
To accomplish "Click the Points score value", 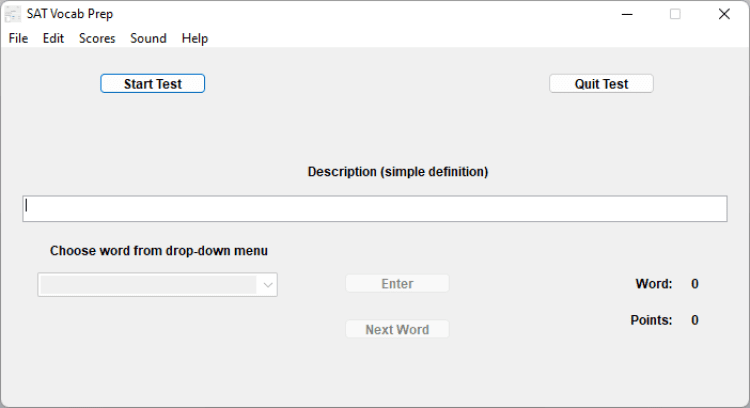I will click(694, 320).
